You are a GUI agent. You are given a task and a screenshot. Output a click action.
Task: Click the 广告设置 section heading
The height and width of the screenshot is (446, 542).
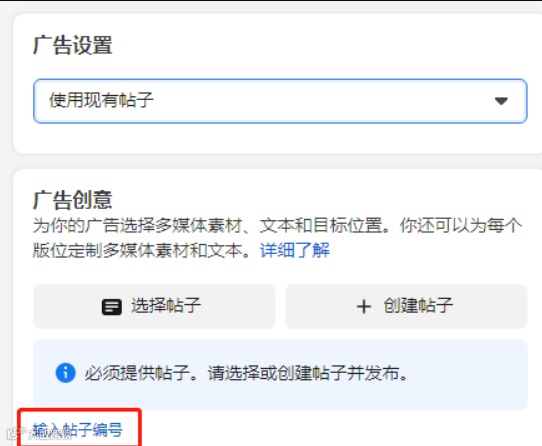point(73,45)
